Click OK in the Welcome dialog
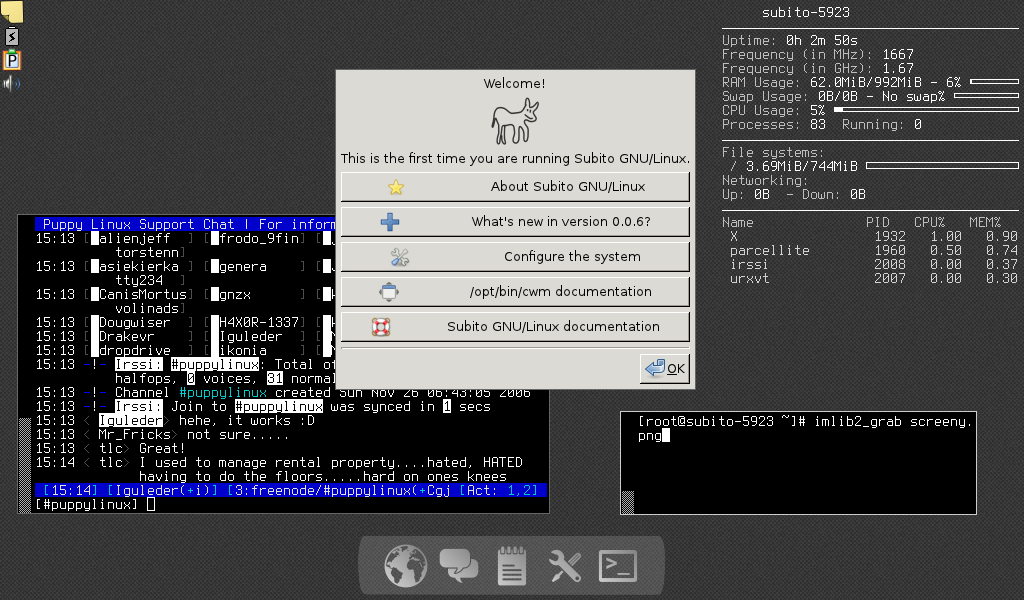The width and height of the screenshot is (1024, 600). [x=665, y=369]
